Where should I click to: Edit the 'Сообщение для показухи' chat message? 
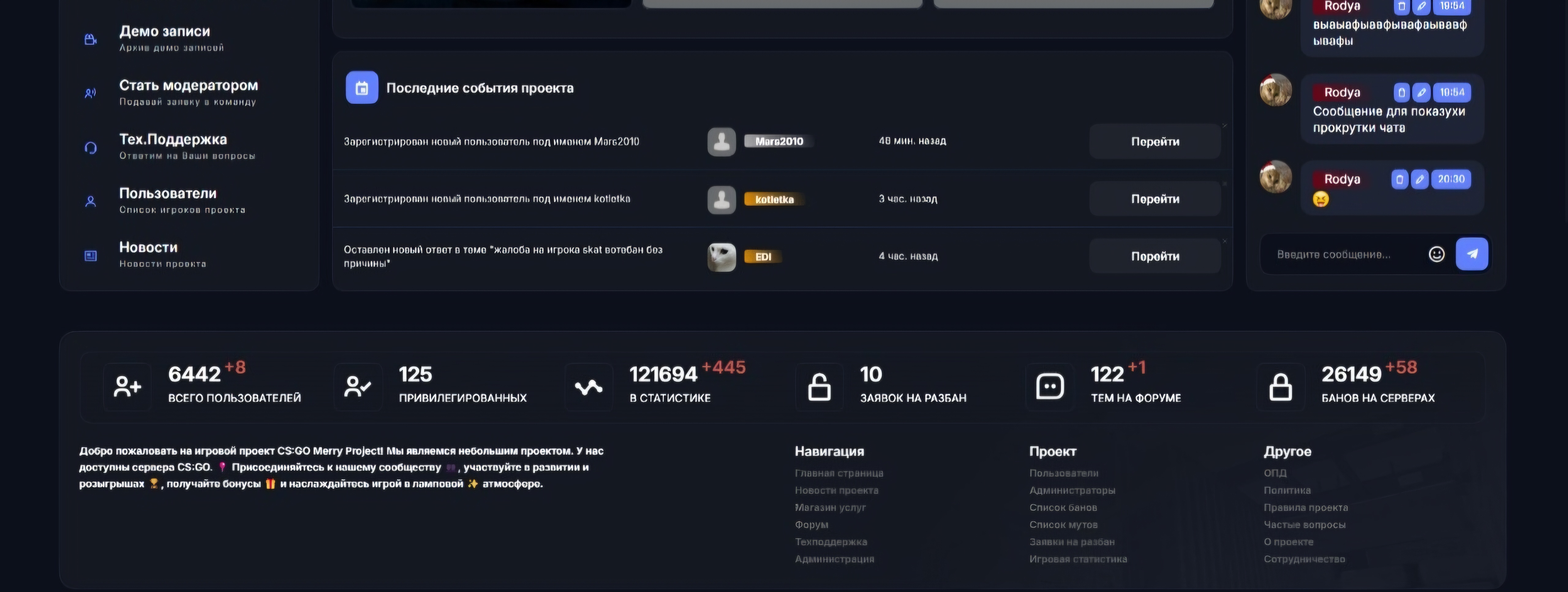(x=1421, y=93)
